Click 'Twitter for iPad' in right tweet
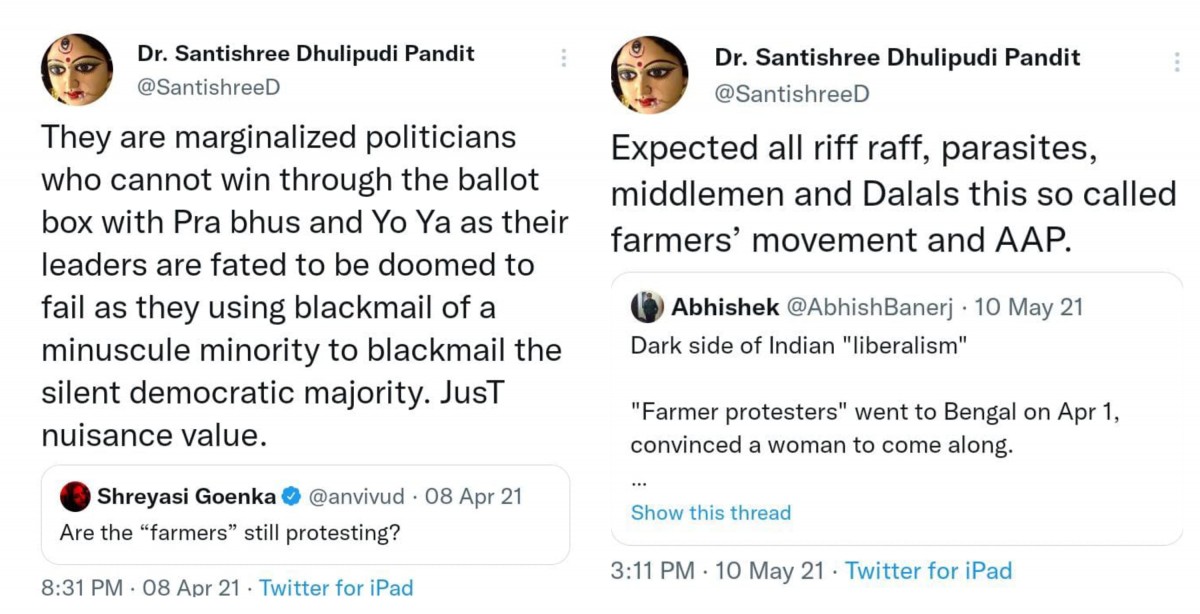The width and height of the screenshot is (1200, 614). [x=928, y=571]
